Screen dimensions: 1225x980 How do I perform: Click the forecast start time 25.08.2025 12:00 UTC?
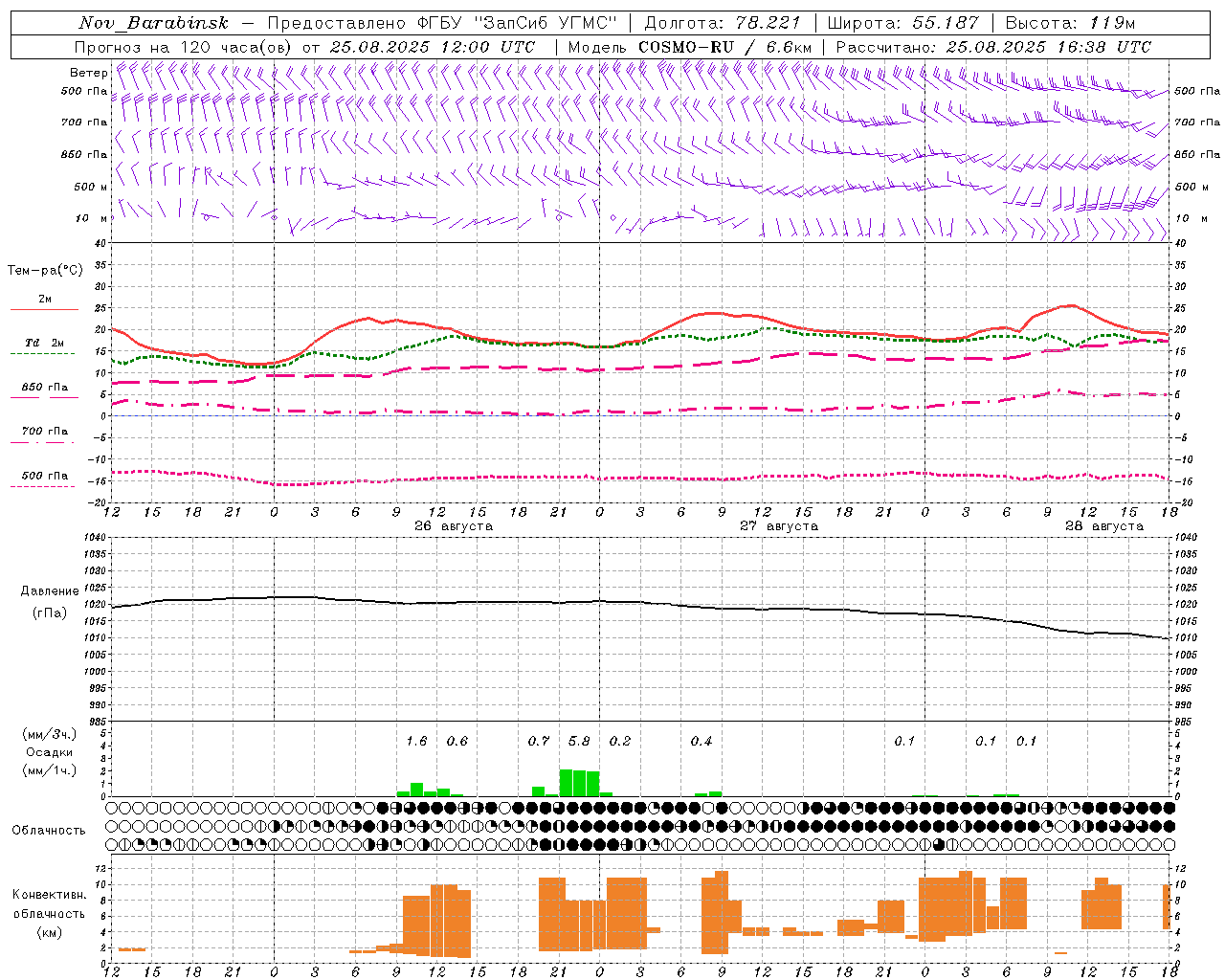coord(433,47)
